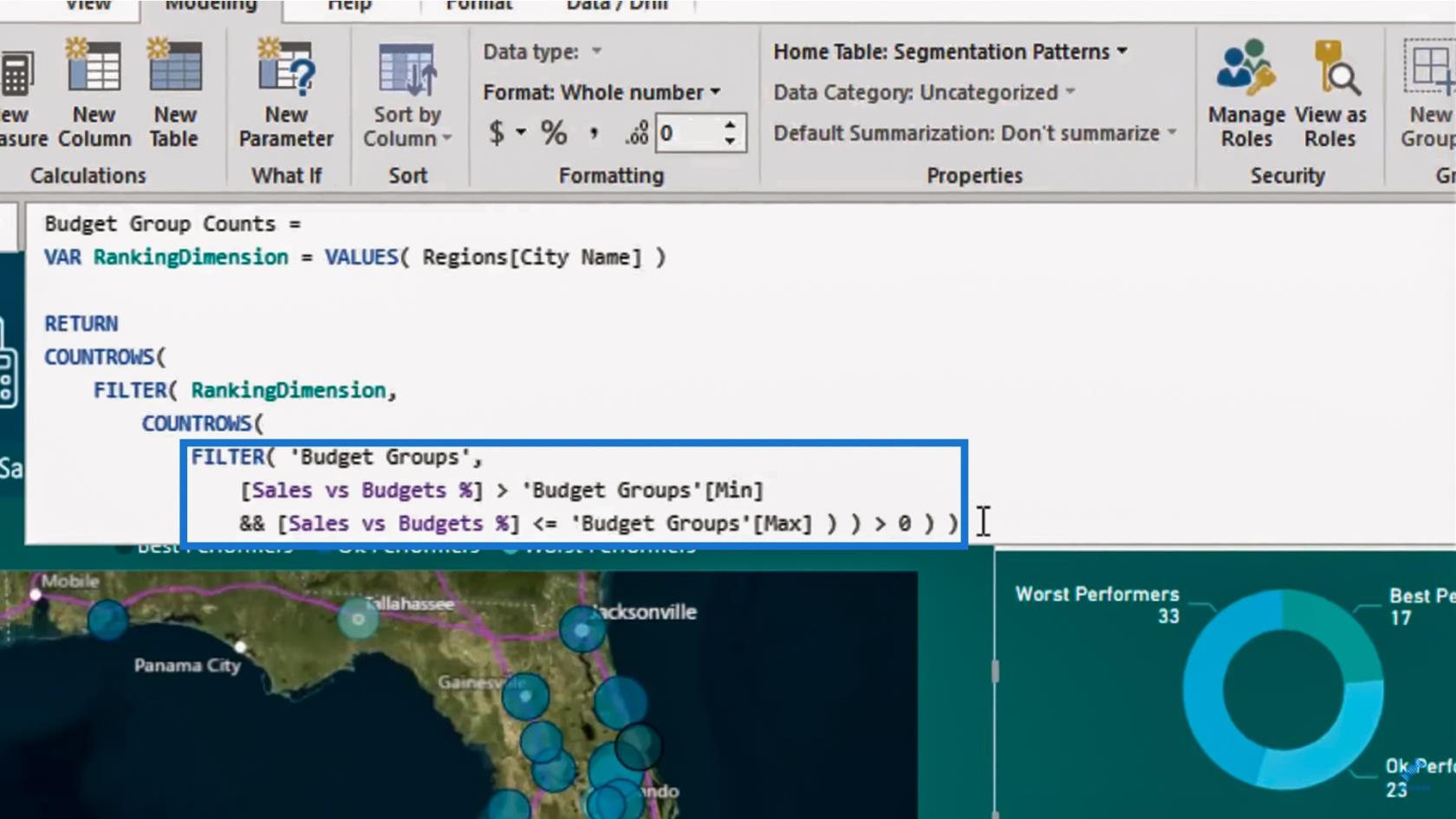Screen dimensions: 1456x819
Task: Open the Manage Roles dialog
Action: point(1246,94)
